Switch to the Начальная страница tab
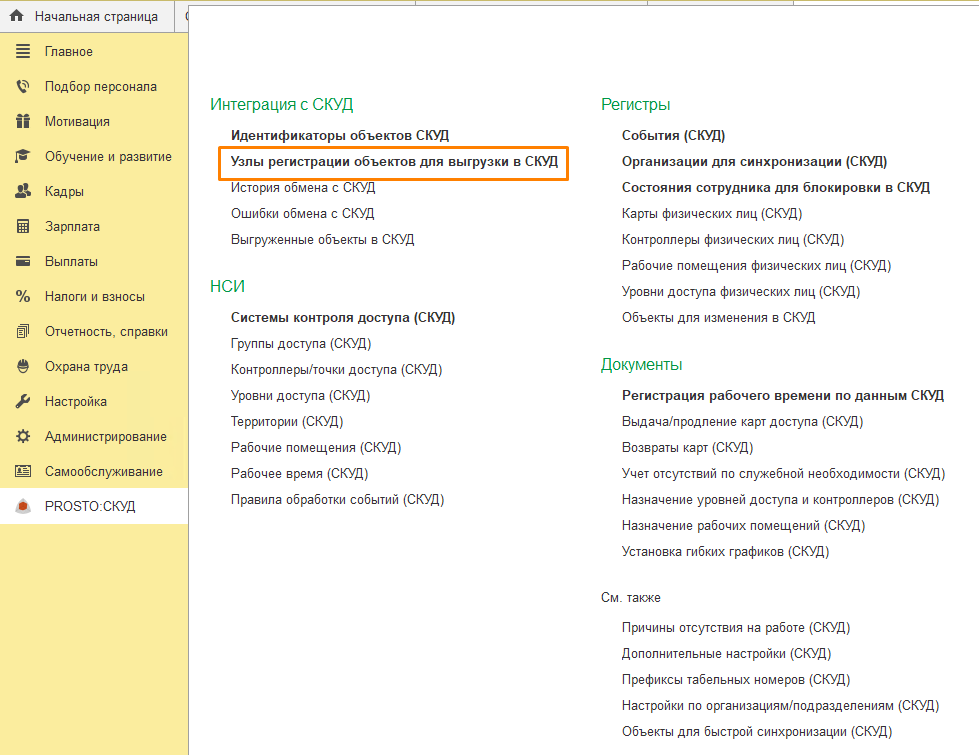Image resolution: width=979 pixels, height=755 pixels. coord(95,17)
